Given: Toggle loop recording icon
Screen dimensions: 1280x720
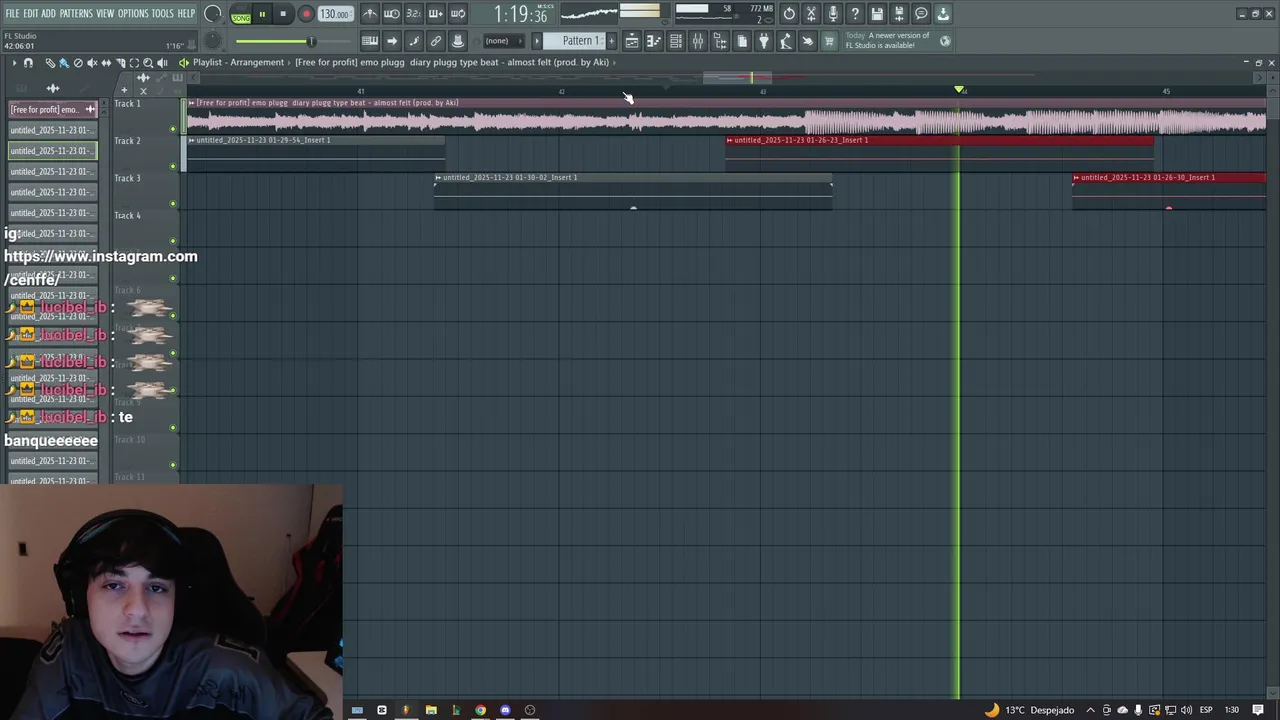Looking at the screenshot, I should (x=457, y=14).
